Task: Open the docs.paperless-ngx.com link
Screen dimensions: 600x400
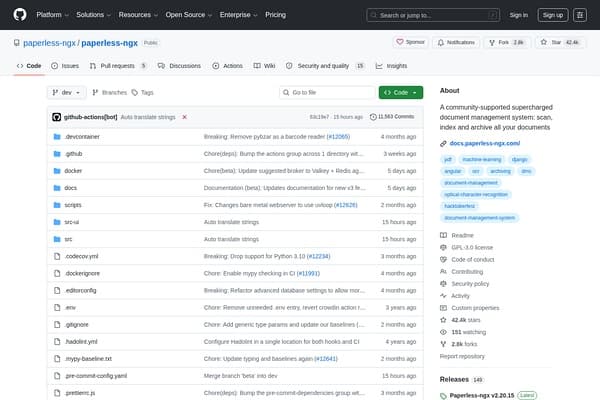Action: [485, 143]
